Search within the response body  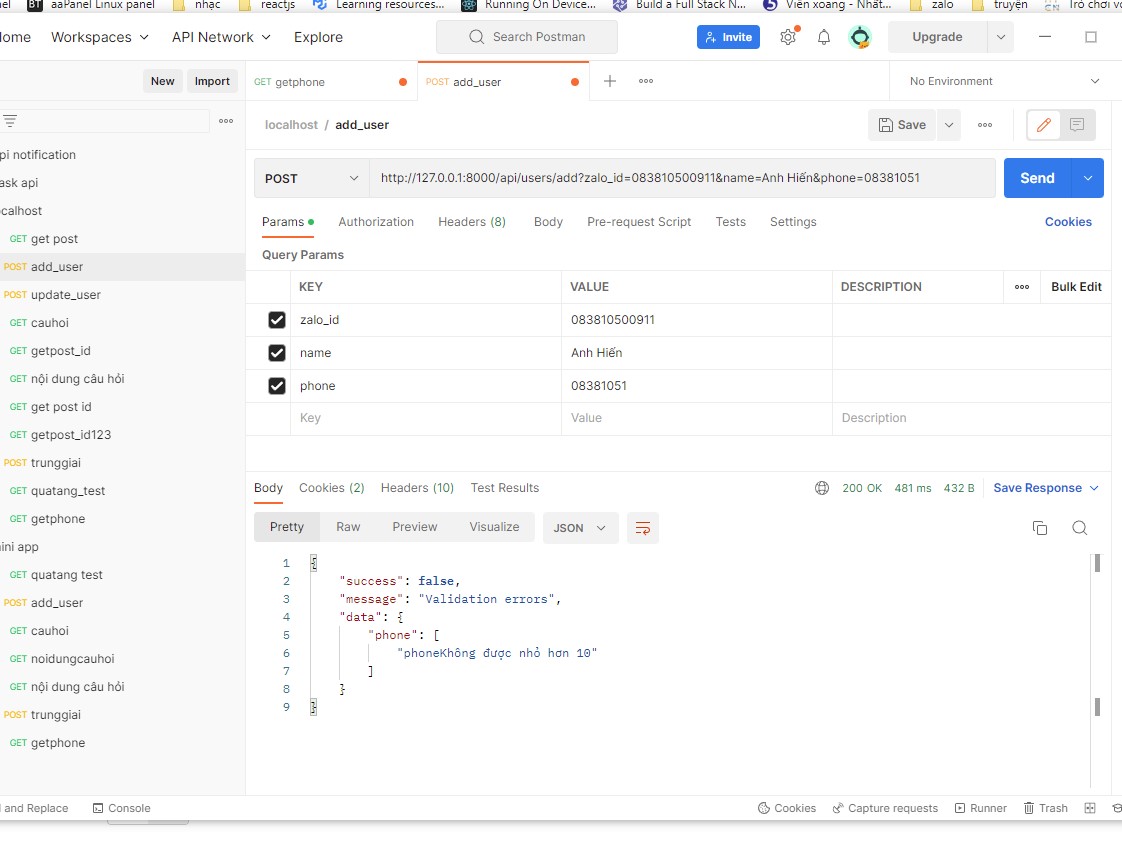[x=1080, y=528]
